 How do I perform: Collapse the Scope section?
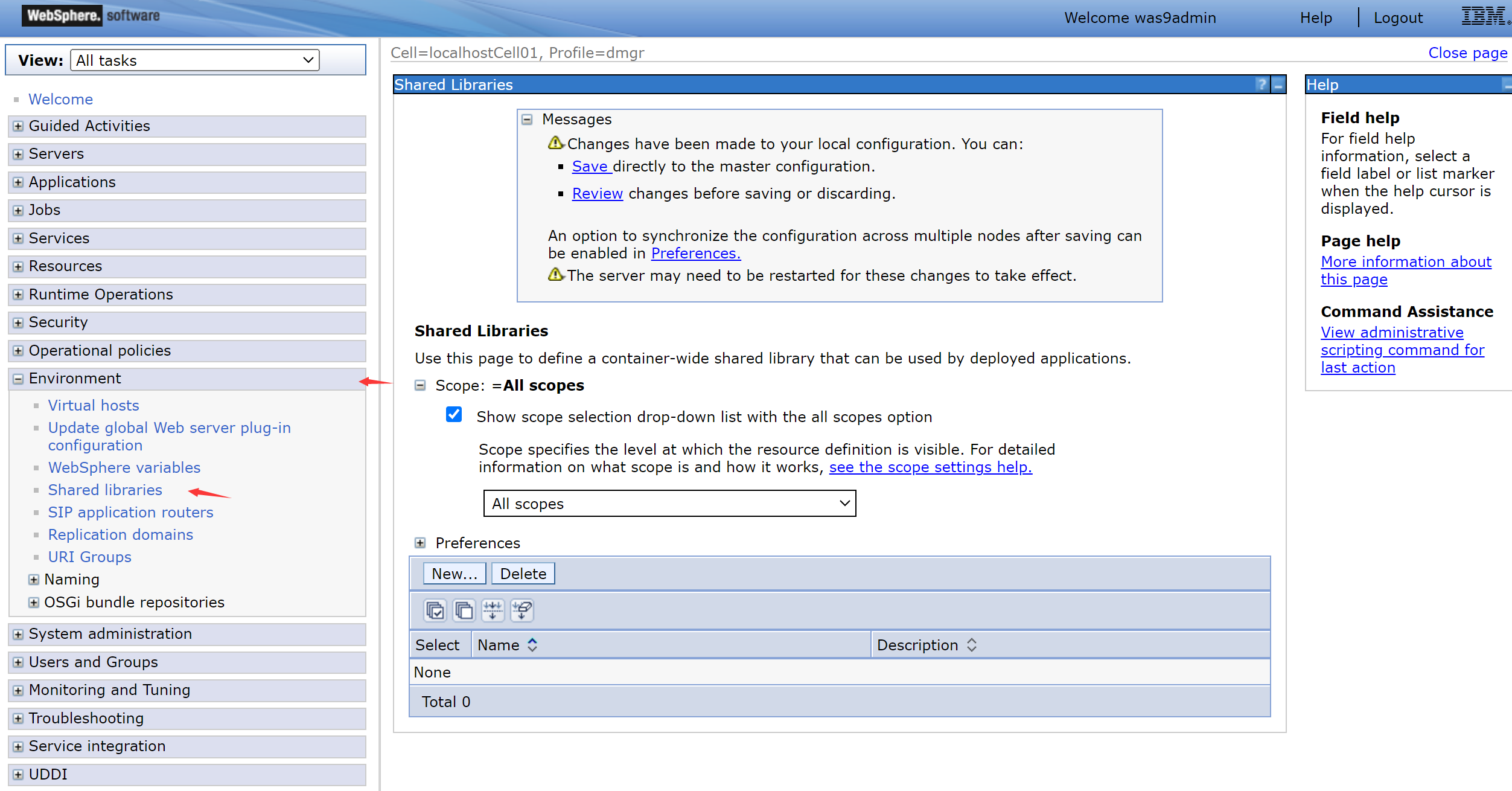pyautogui.click(x=420, y=385)
